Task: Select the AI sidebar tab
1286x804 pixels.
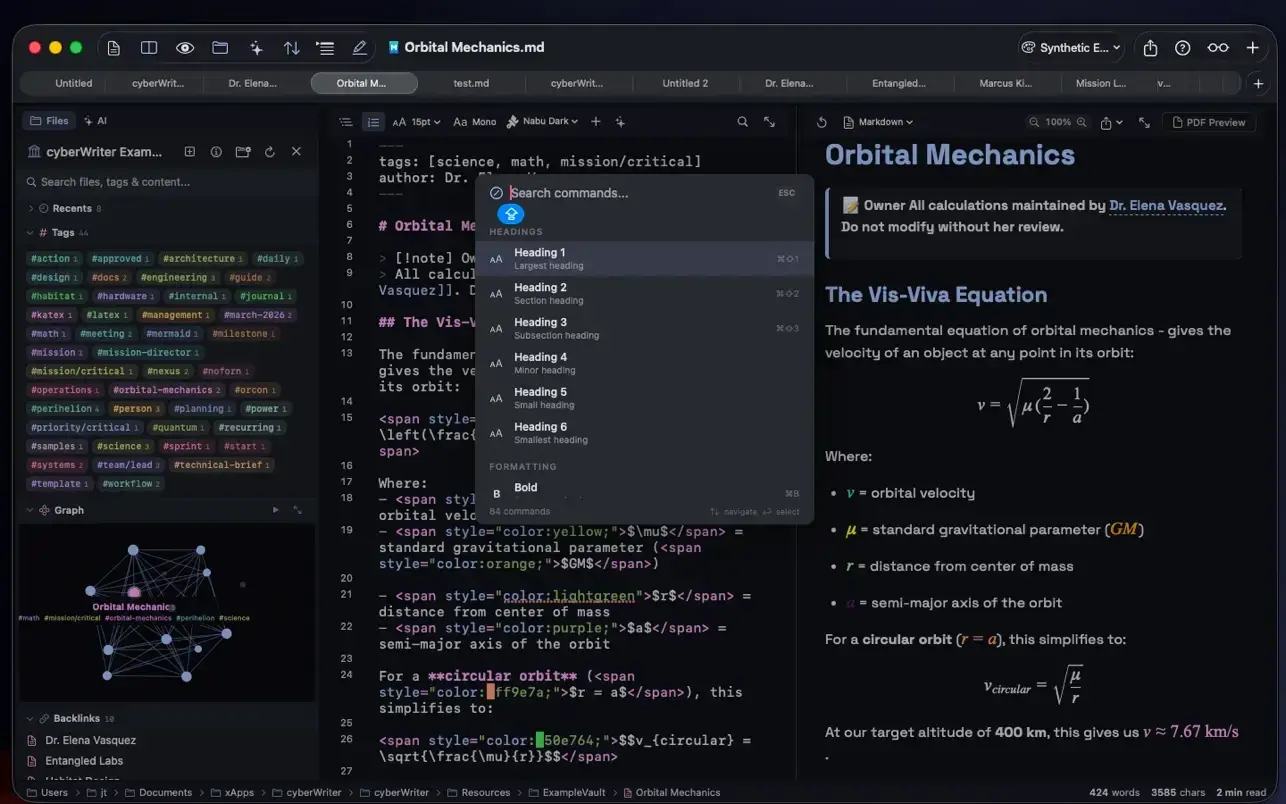Action: pos(95,121)
